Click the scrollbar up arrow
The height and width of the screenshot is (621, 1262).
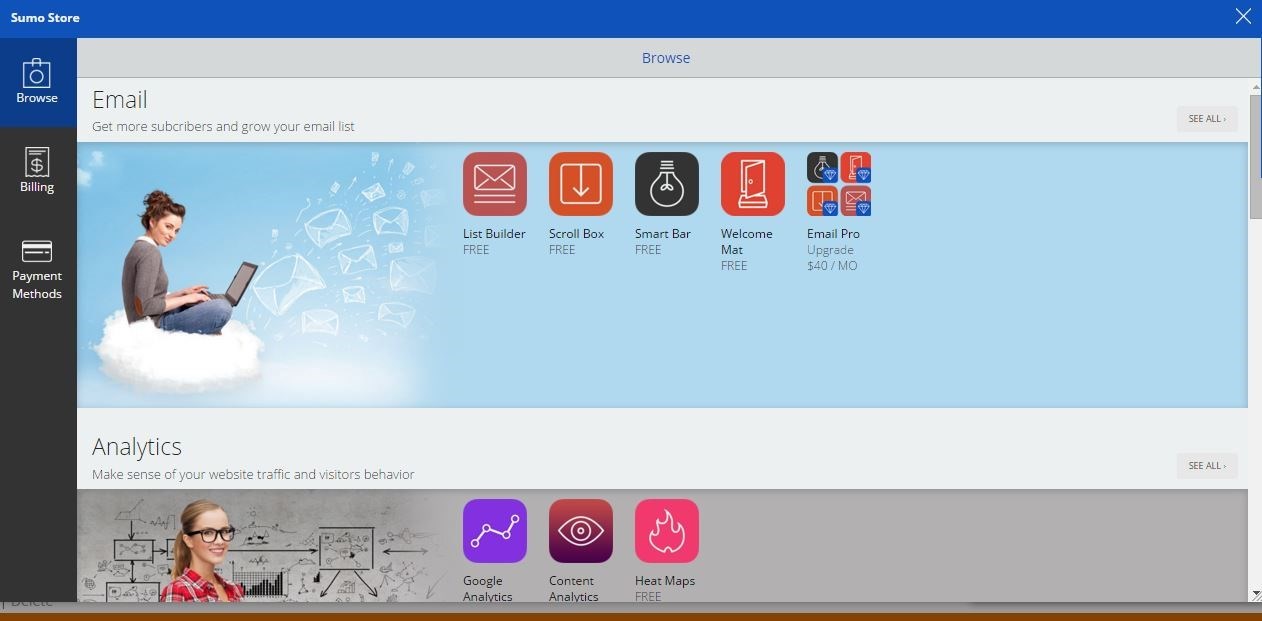[x=1256, y=85]
